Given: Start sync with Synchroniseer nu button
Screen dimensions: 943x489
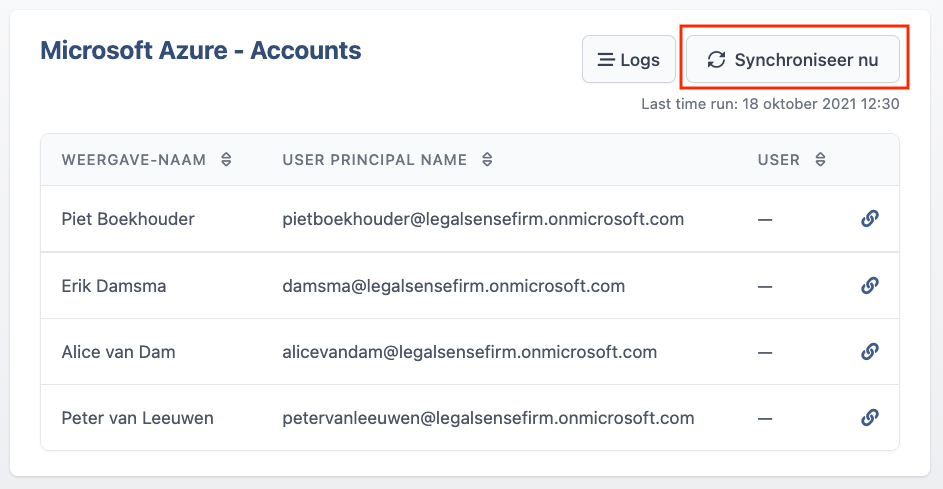Looking at the screenshot, I should (x=793, y=60).
